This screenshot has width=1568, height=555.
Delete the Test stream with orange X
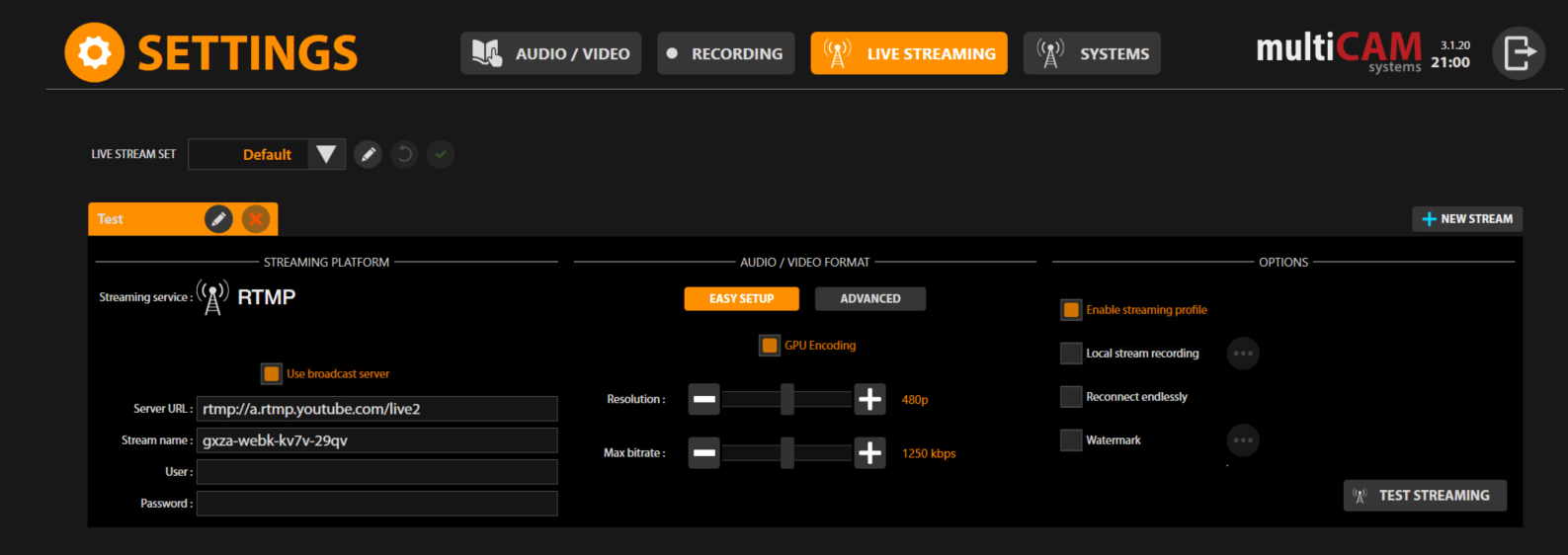click(x=256, y=219)
